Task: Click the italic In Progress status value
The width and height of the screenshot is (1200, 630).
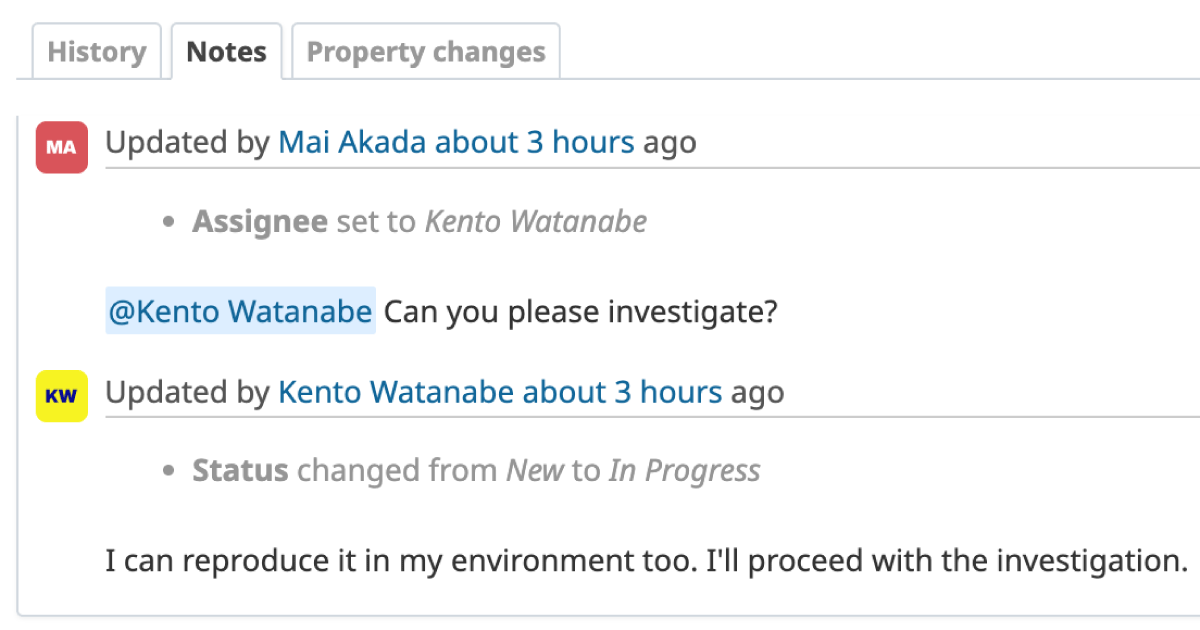Action: (684, 470)
